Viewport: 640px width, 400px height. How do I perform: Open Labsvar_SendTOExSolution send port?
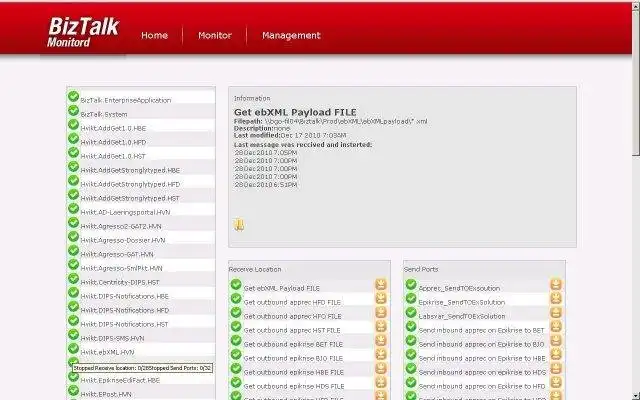(x=462, y=316)
